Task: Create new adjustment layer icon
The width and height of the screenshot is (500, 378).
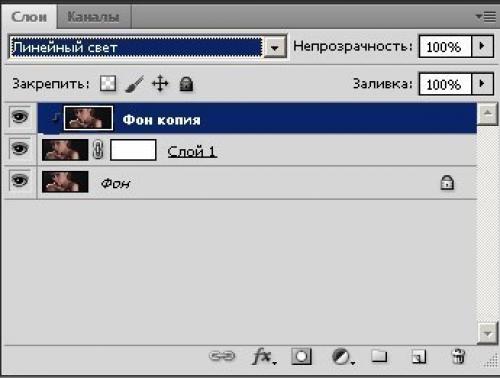Action: pos(343,357)
